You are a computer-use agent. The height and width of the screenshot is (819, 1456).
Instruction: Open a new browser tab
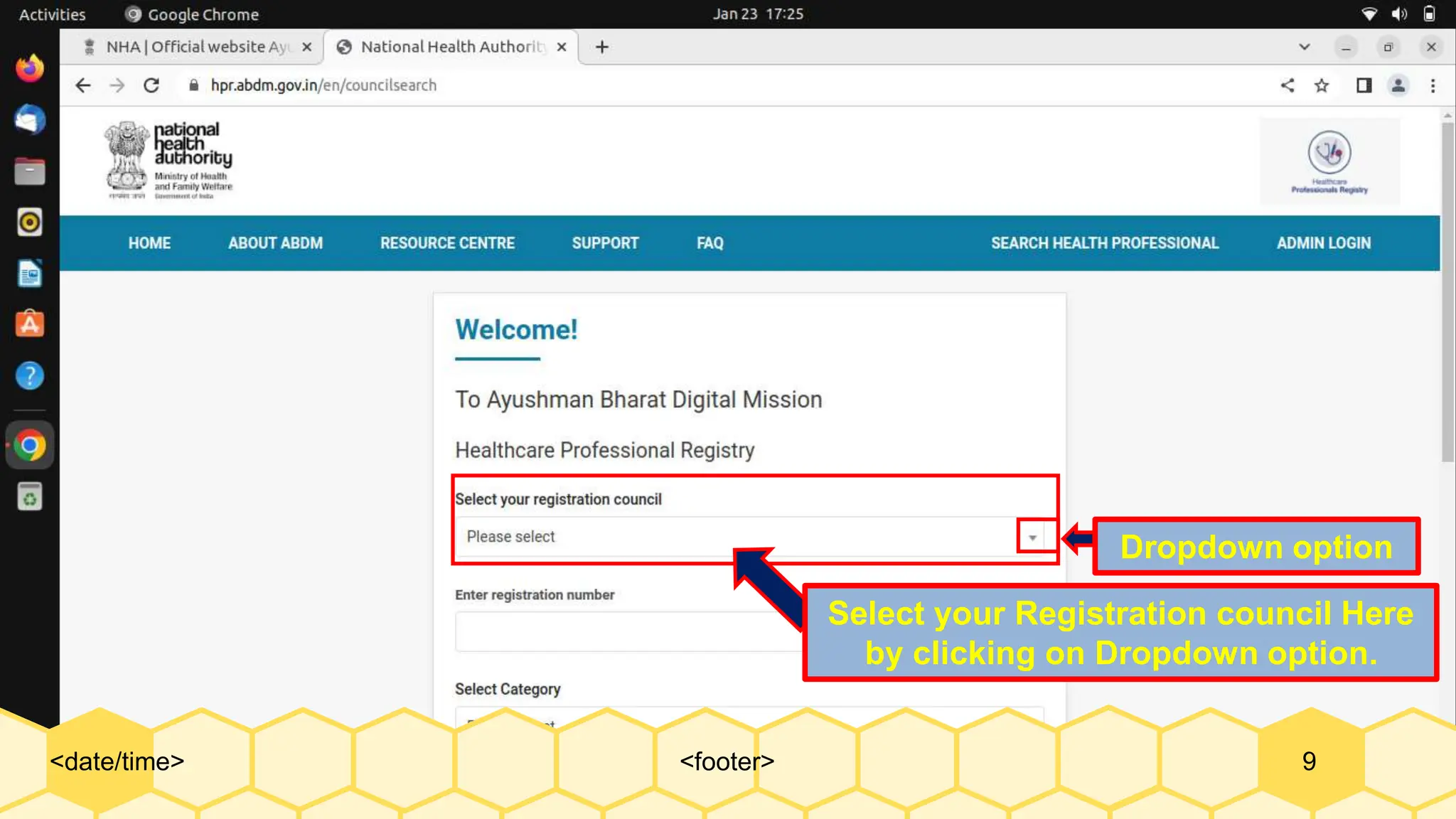(602, 47)
